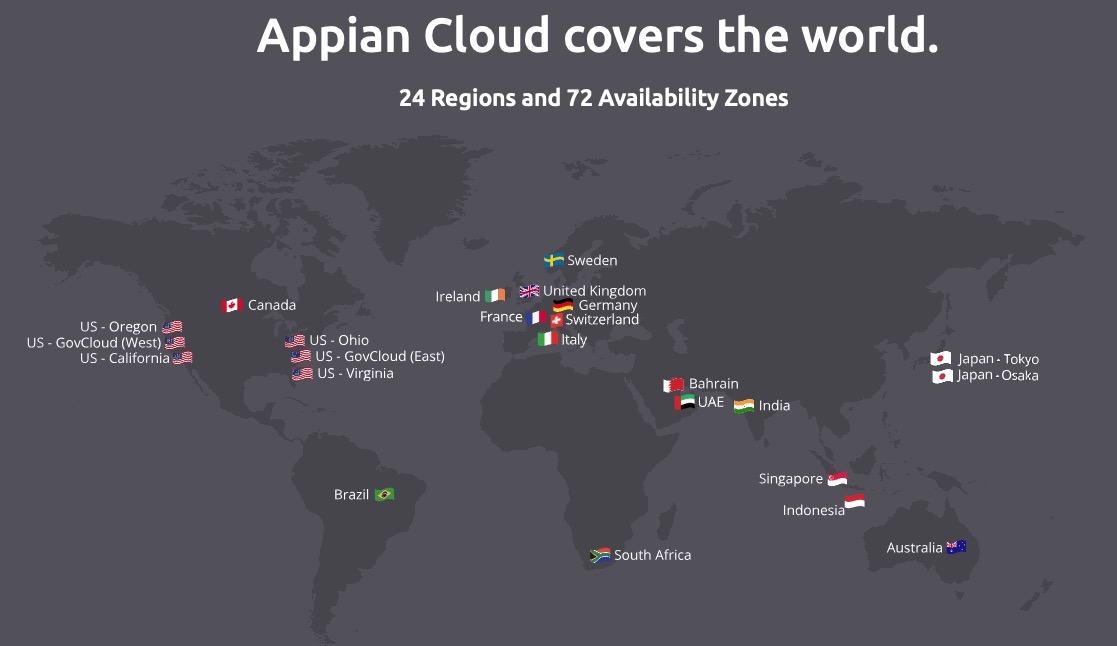
Task: Click the India flag icon
Action: [744, 406]
